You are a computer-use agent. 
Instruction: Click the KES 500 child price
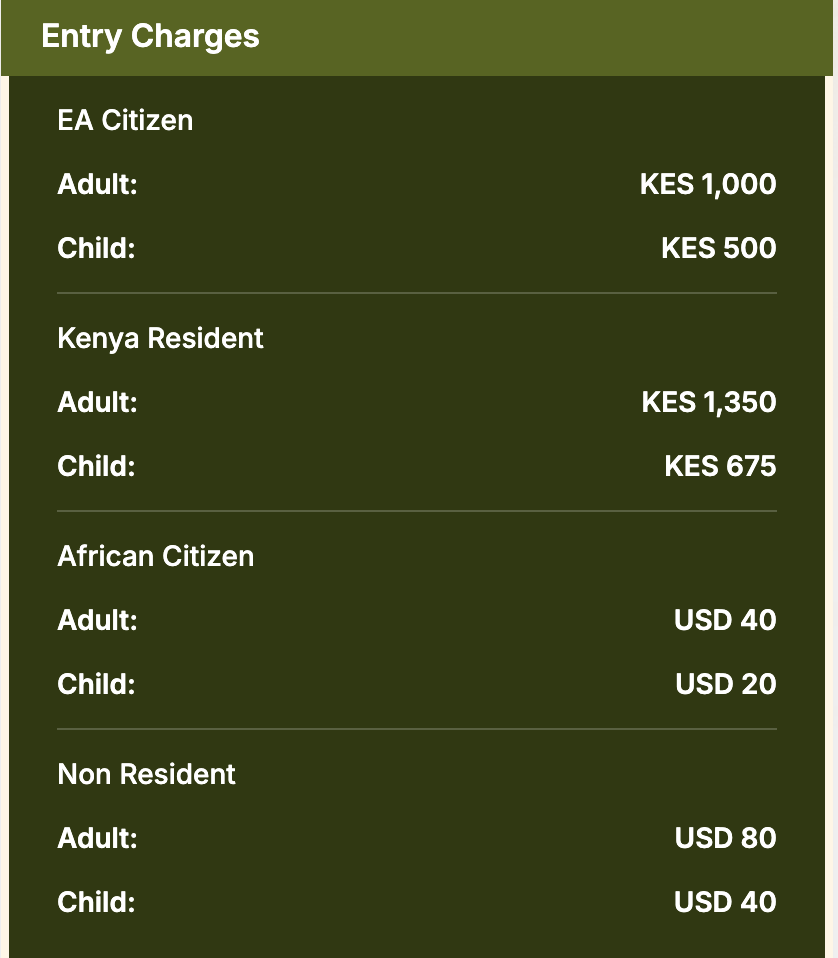(x=718, y=249)
